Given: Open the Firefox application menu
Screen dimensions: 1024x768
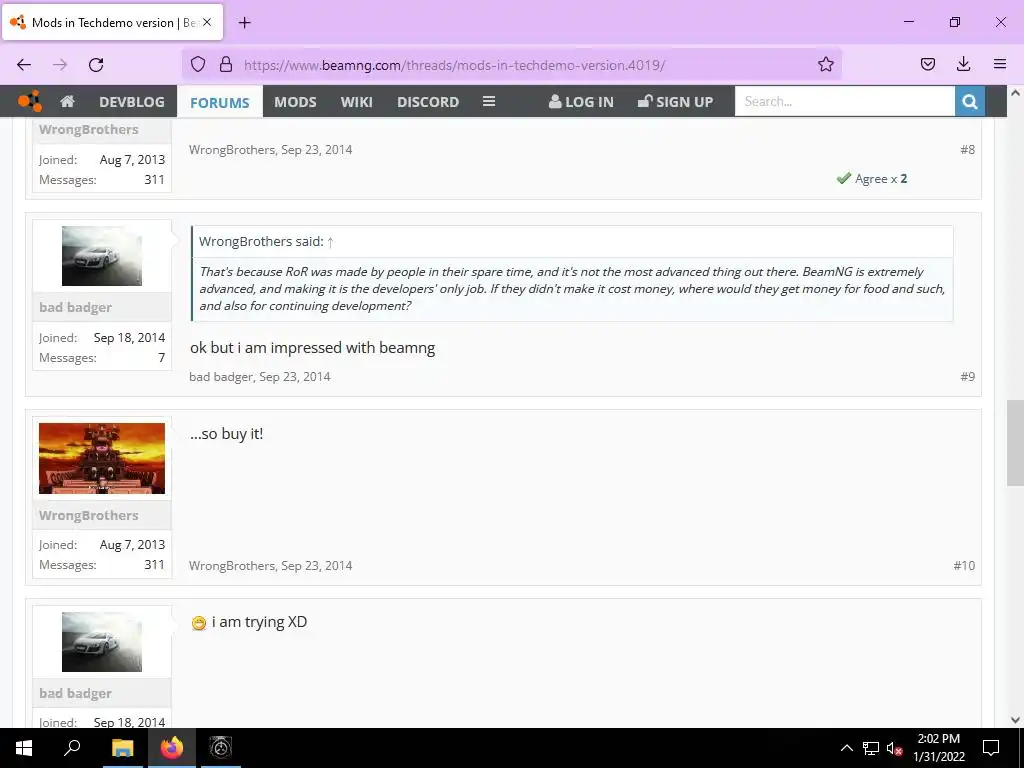Looking at the screenshot, I should tap(1000, 64).
